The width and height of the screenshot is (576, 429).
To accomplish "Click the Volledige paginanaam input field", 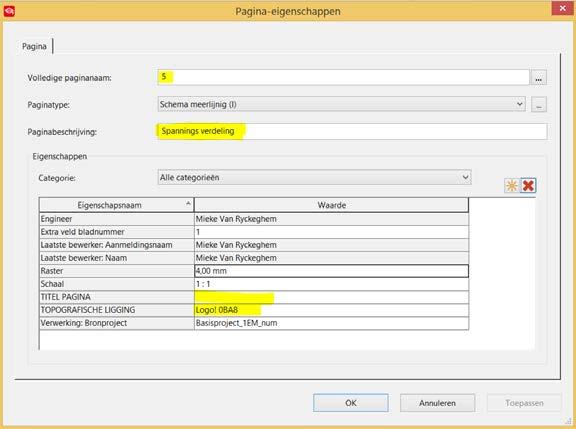I will coord(343,77).
